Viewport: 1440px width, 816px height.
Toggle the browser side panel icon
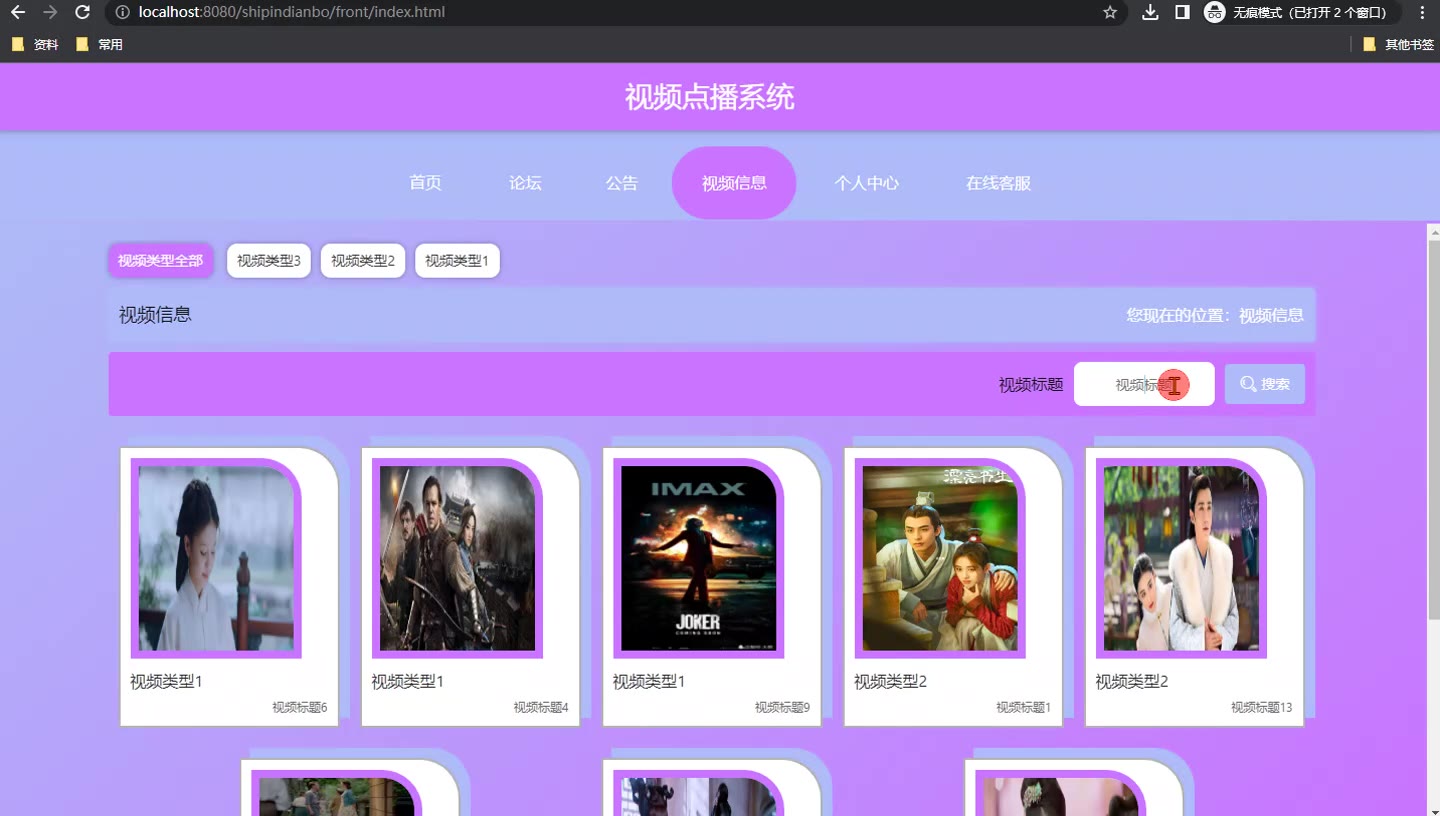pyautogui.click(x=1182, y=12)
